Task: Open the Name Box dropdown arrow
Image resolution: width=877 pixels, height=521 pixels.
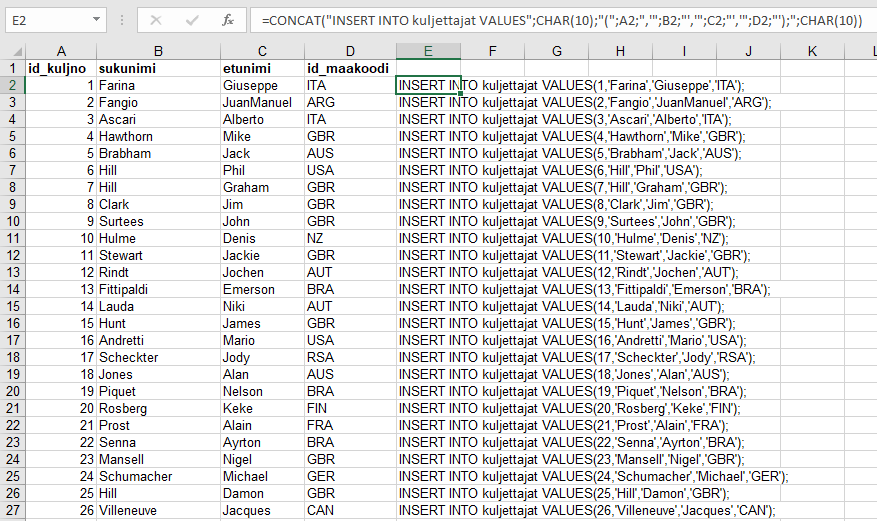Action: tap(96, 20)
